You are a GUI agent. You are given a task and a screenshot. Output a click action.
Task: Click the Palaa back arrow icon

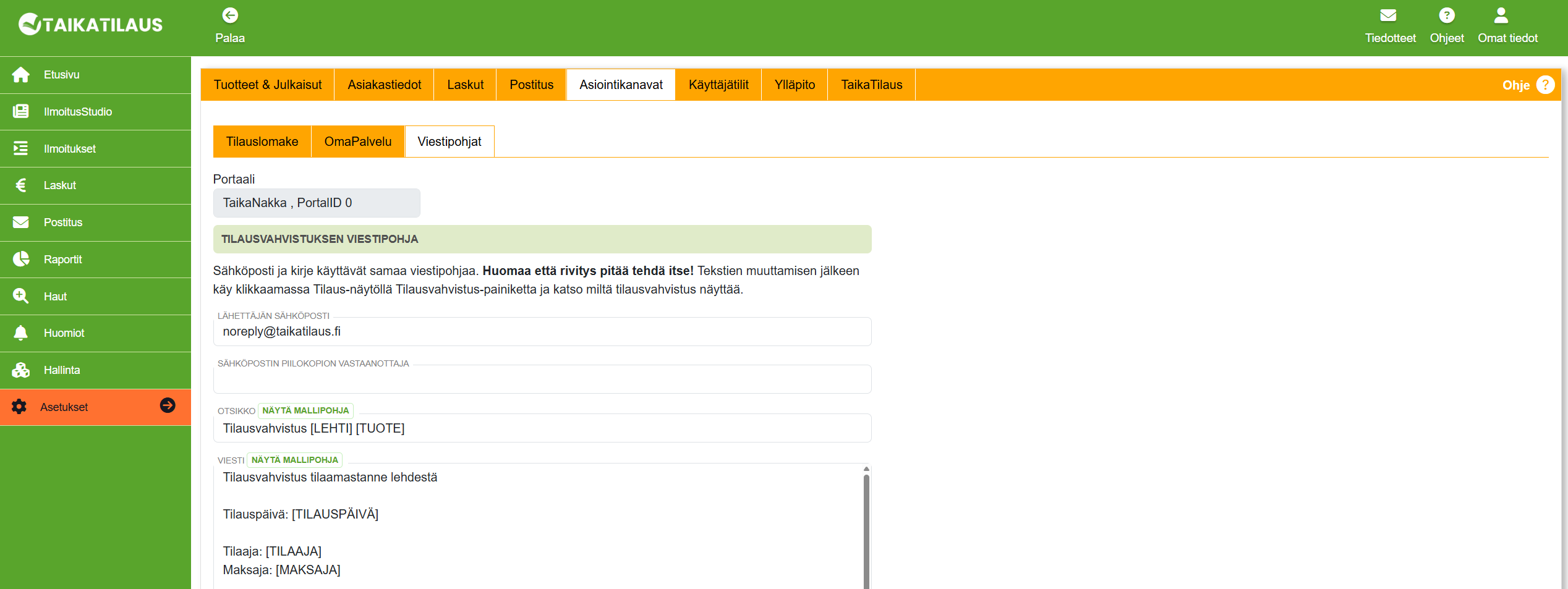coord(230,15)
